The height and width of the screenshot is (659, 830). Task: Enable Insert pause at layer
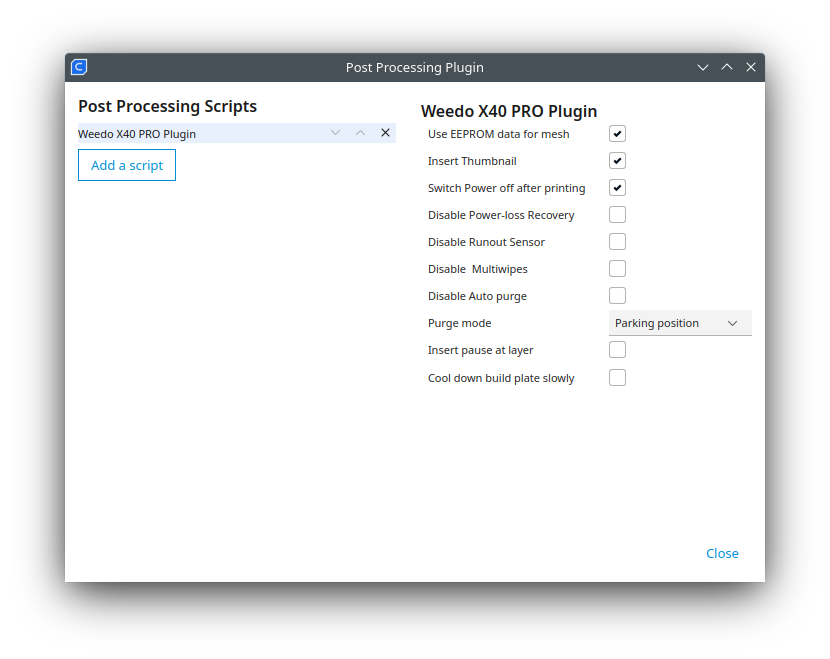[x=617, y=349]
